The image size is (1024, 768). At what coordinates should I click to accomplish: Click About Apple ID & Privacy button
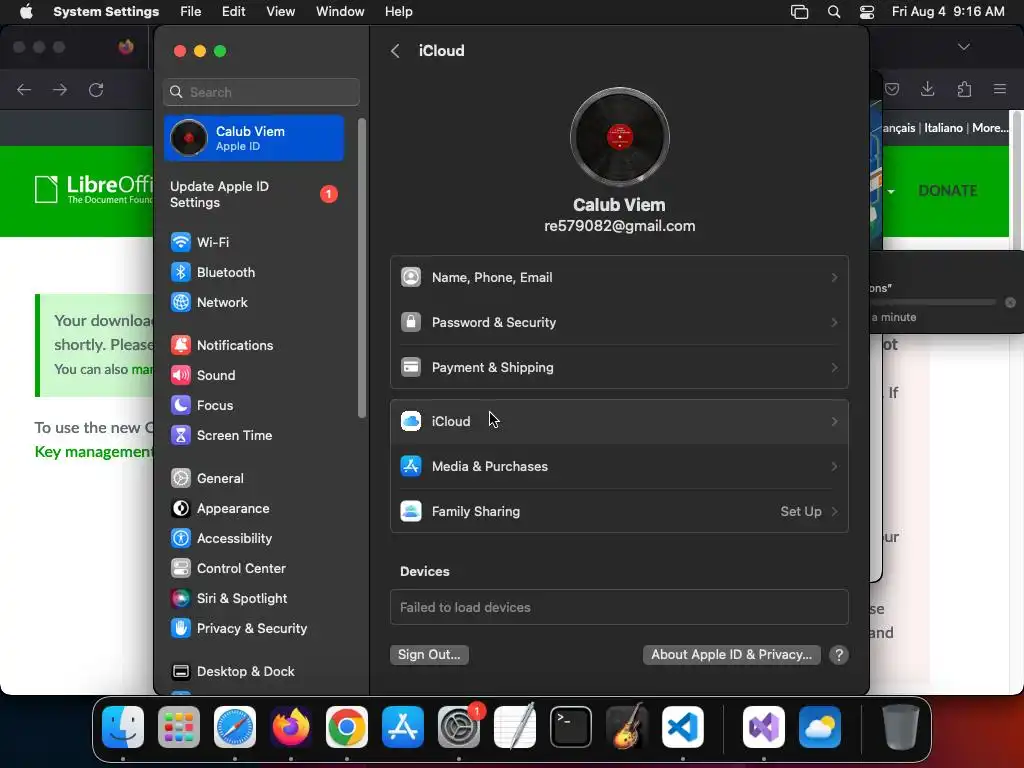(731, 655)
